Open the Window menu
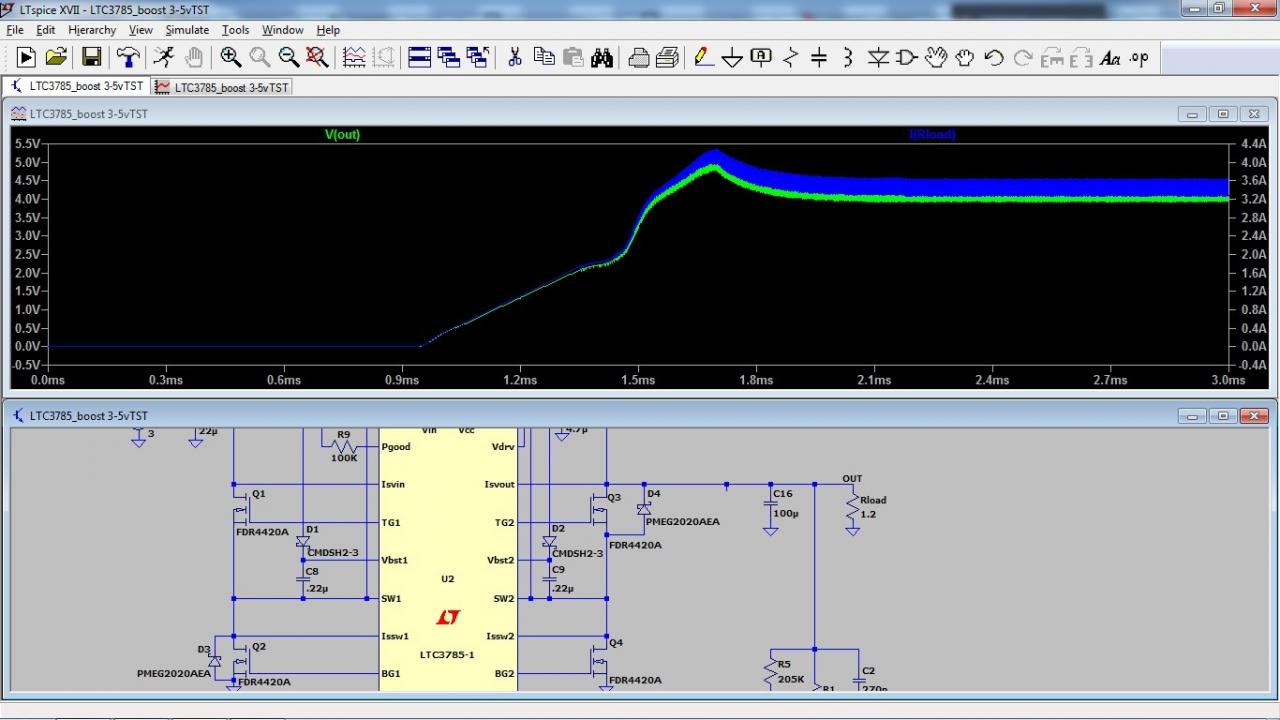The height and width of the screenshot is (720, 1280). pyautogui.click(x=284, y=30)
